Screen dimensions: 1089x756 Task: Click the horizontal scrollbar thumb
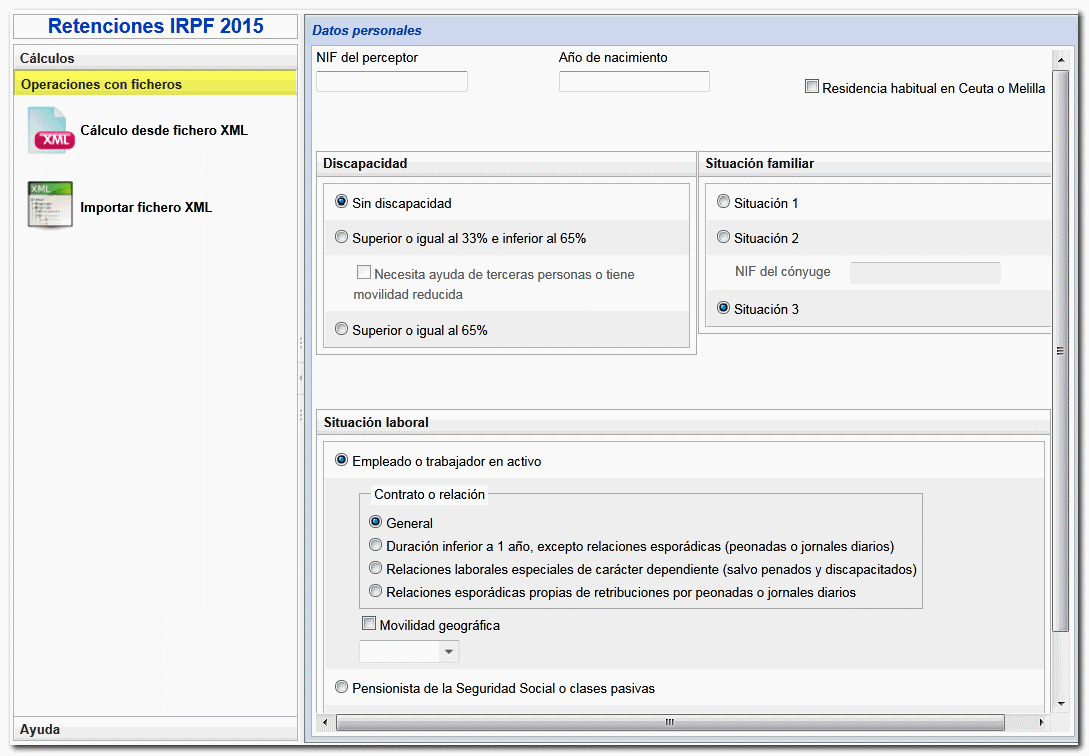670,723
